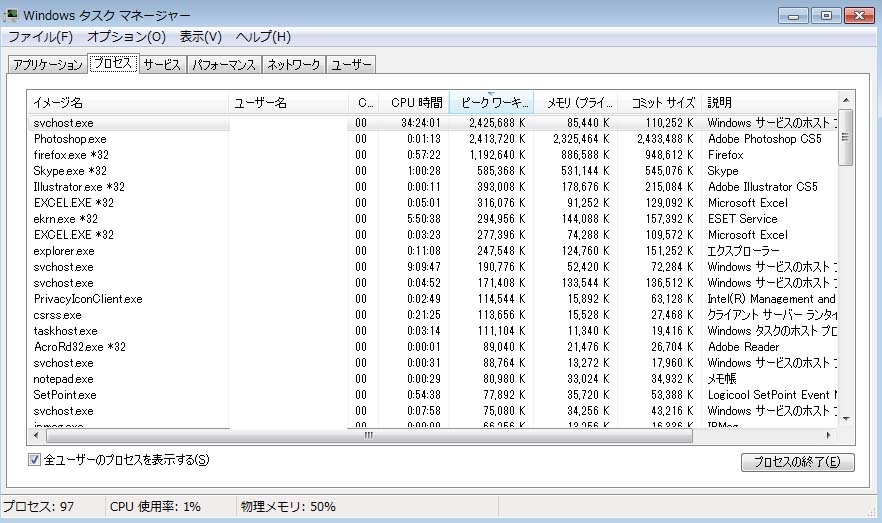Select the ekrn.exe *32 process
This screenshot has height=523, width=882.
pyautogui.click(x=433, y=219)
